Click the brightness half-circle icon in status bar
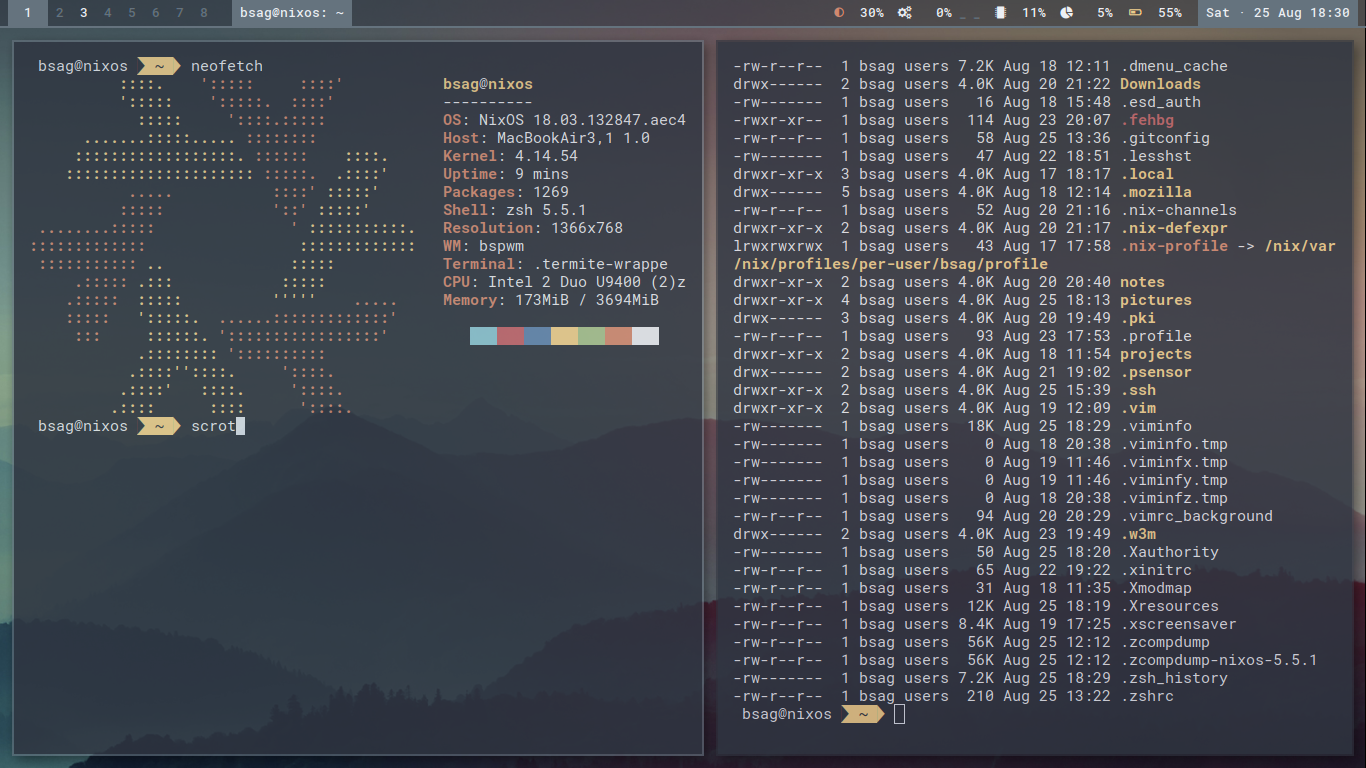This screenshot has height=768, width=1366. click(x=839, y=13)
